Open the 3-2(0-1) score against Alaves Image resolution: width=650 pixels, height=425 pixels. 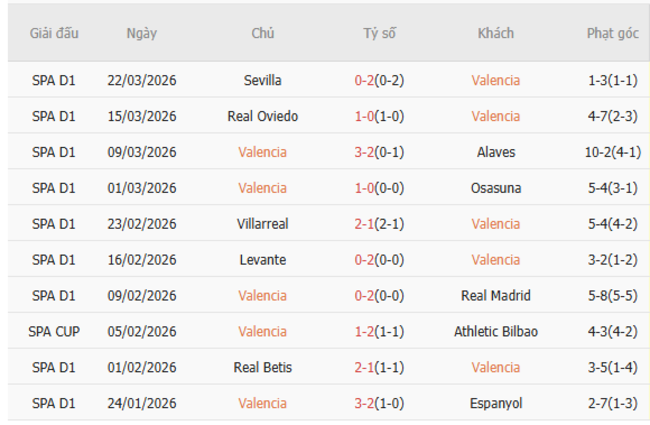(379, 152)
